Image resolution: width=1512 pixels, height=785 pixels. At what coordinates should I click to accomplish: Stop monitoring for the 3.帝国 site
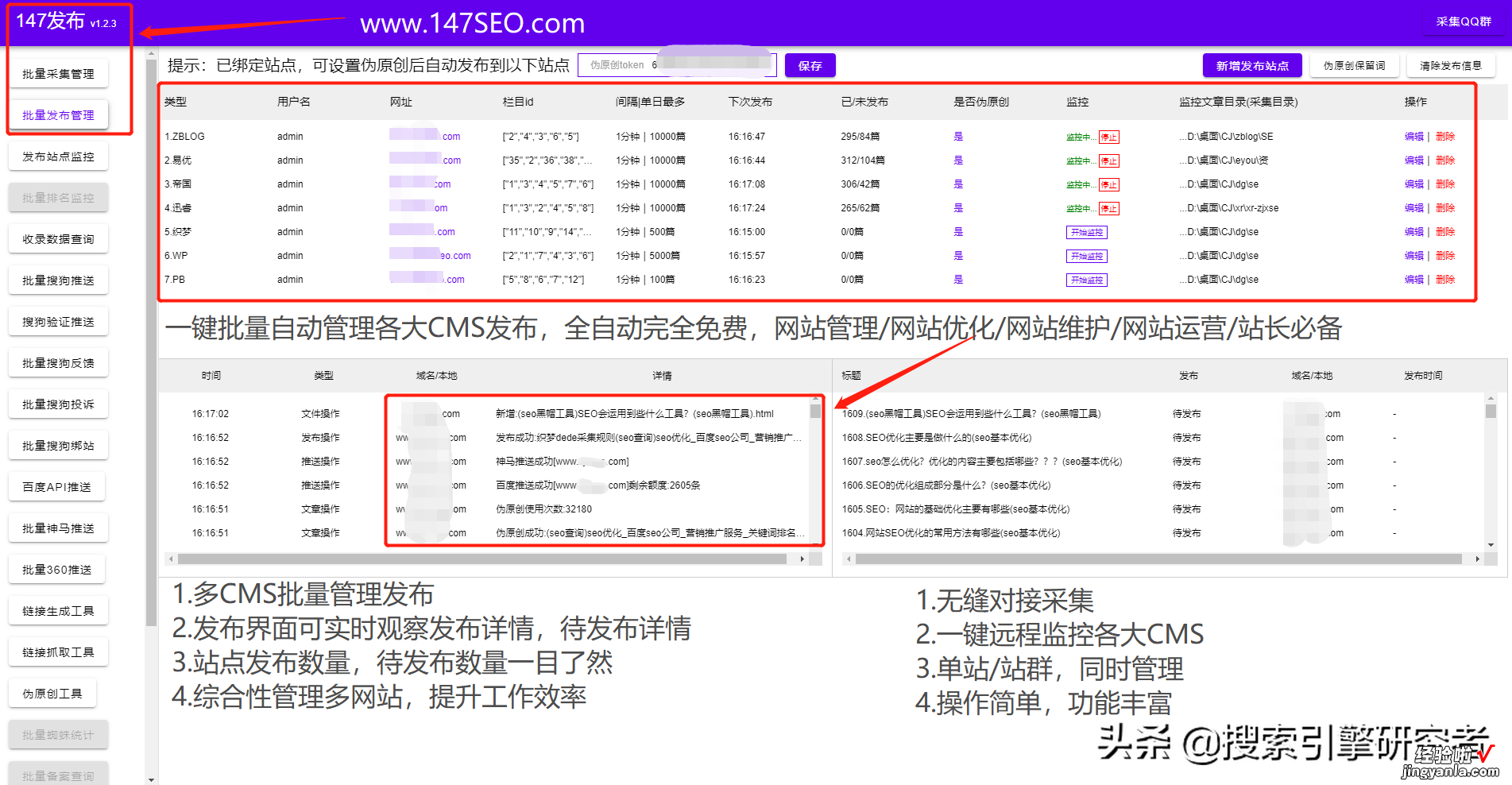pyautogui.click(x=1109, y=184)
